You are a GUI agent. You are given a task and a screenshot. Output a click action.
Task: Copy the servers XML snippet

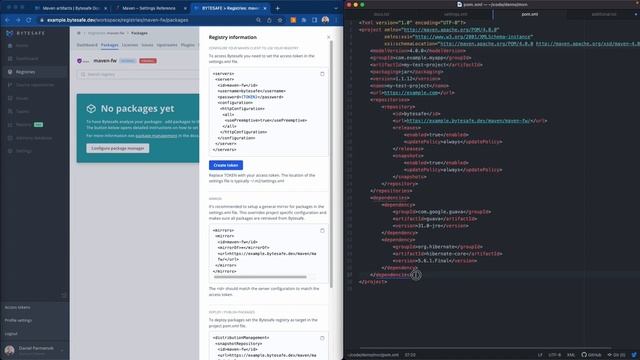322,74
